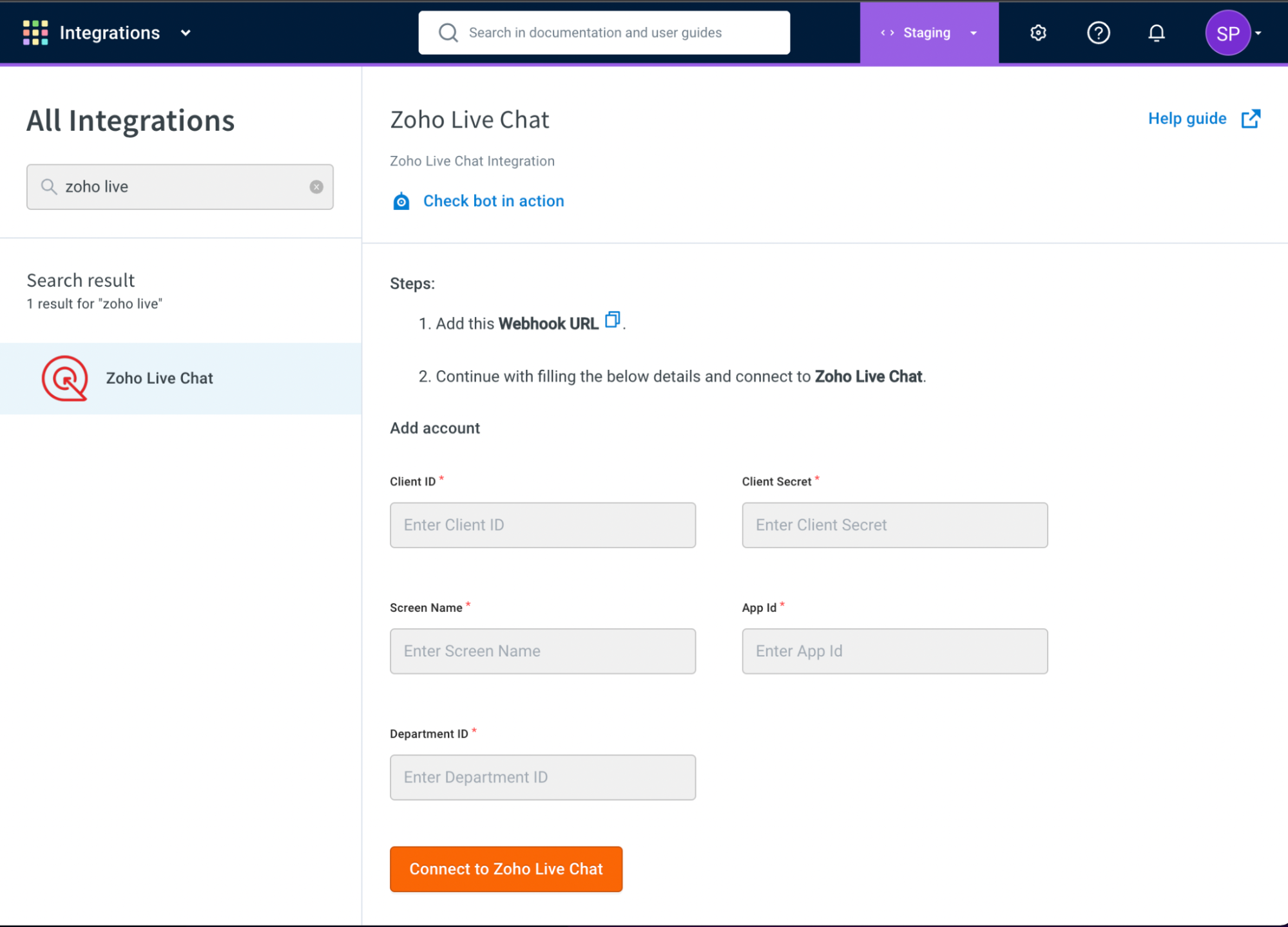Viewport: 1288px width, 927px height.
Task: Open the help question mark icon
Action: [x=1099, y=33]
